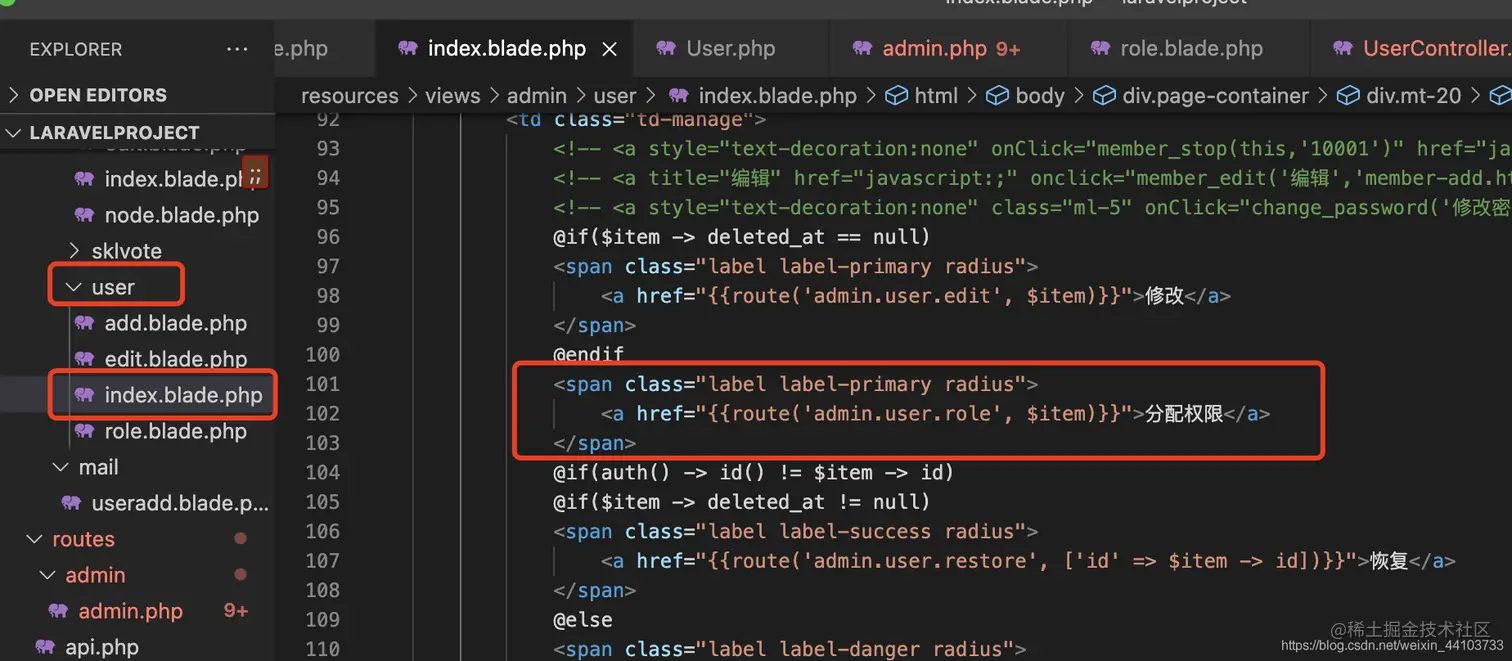Click the elephant icon on User.php tab
Screen dimensions: 1512x661
667,48
